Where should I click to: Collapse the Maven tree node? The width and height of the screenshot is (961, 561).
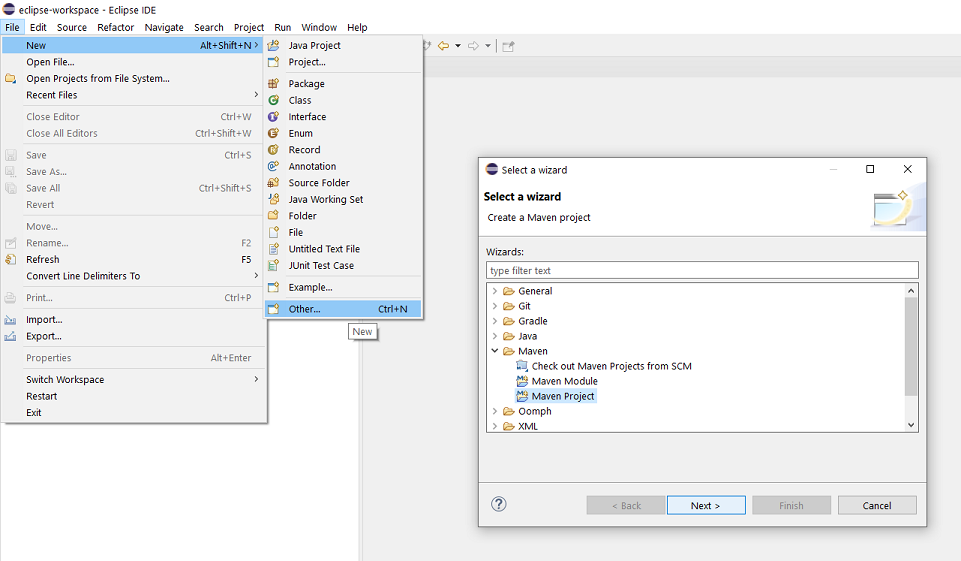(494, 351)
